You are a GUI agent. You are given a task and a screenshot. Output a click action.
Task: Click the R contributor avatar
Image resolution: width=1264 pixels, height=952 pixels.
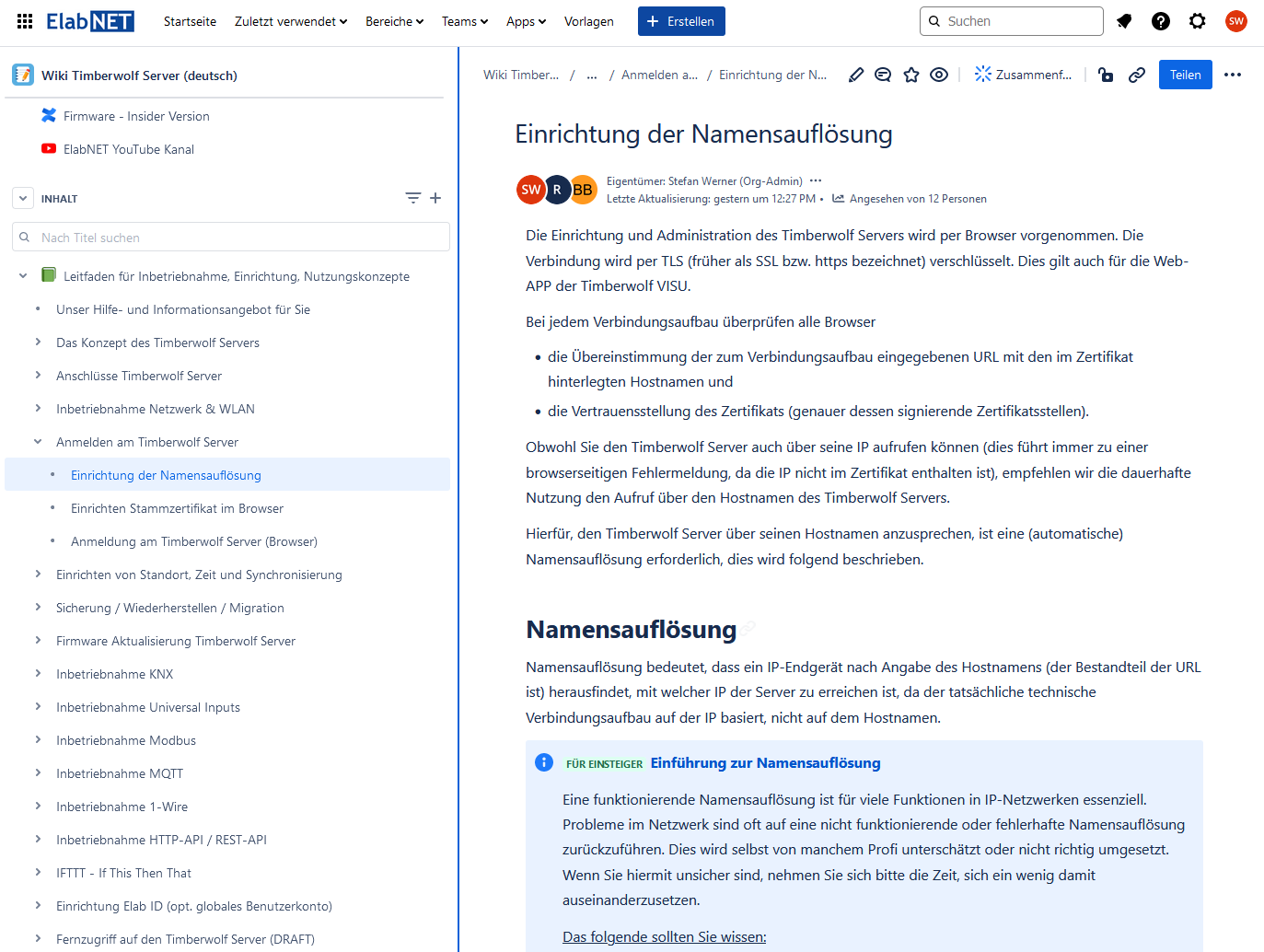pos(557,190)
